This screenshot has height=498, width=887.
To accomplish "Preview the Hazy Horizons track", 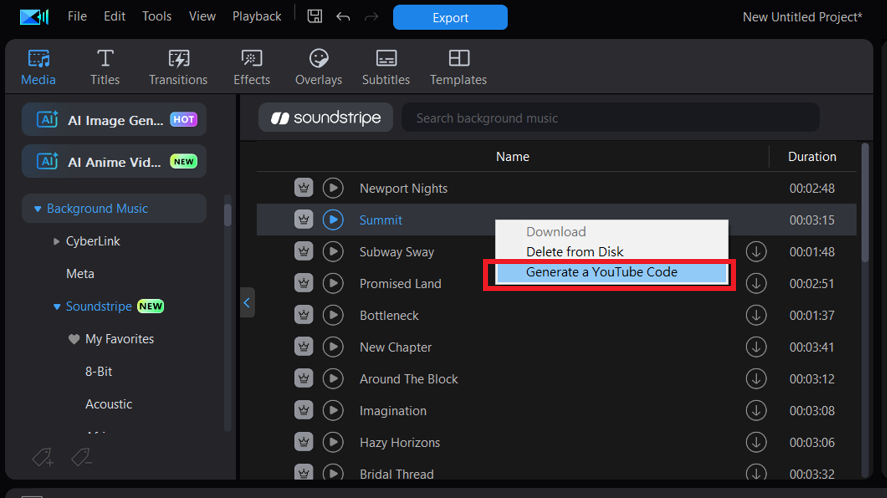I will coord(333,442).
